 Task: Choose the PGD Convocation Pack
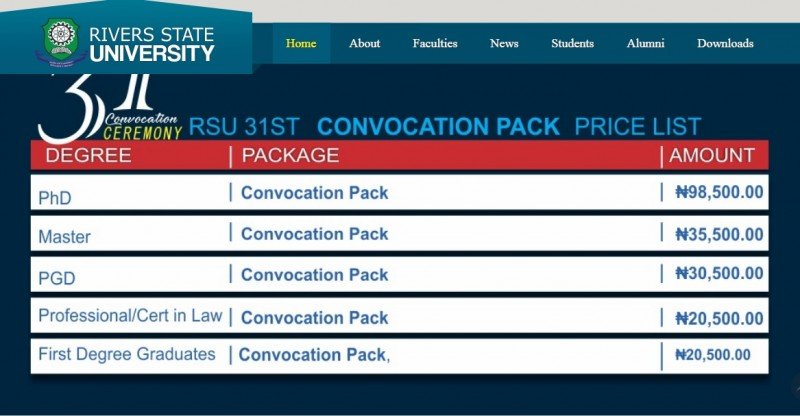314,275
